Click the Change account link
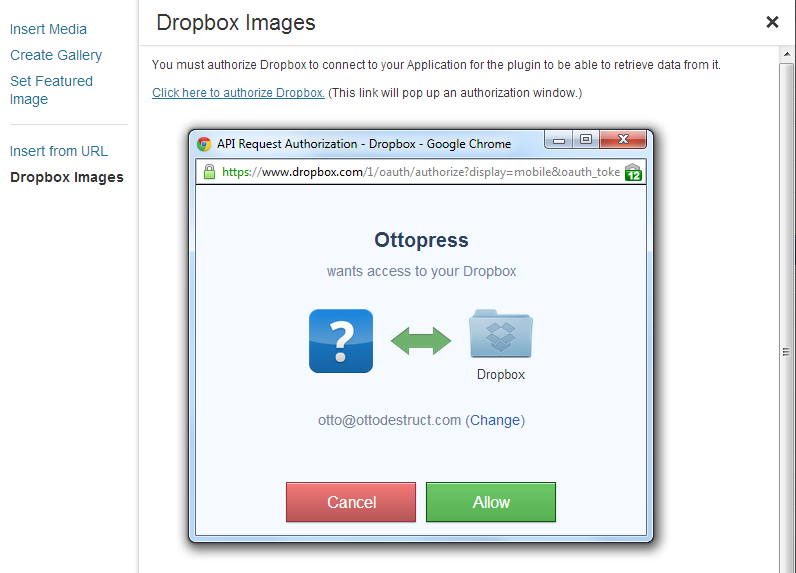Image resolution: width=796 pixels, height=573 pixels. (x=495, y=420)
